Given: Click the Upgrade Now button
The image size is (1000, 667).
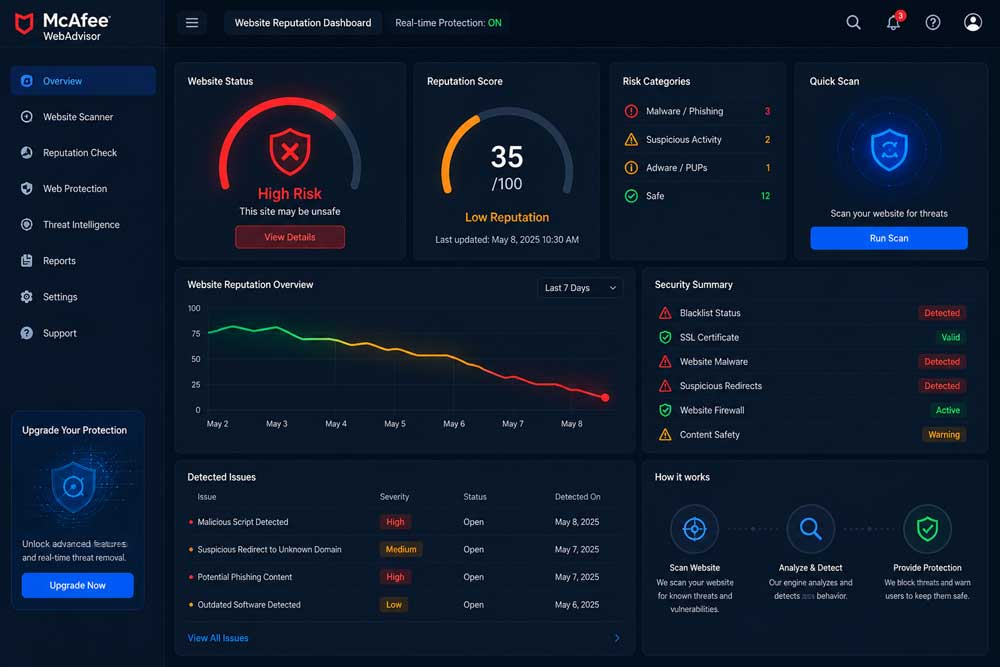Looking at the screenshot, I should [x=78, y=585].
